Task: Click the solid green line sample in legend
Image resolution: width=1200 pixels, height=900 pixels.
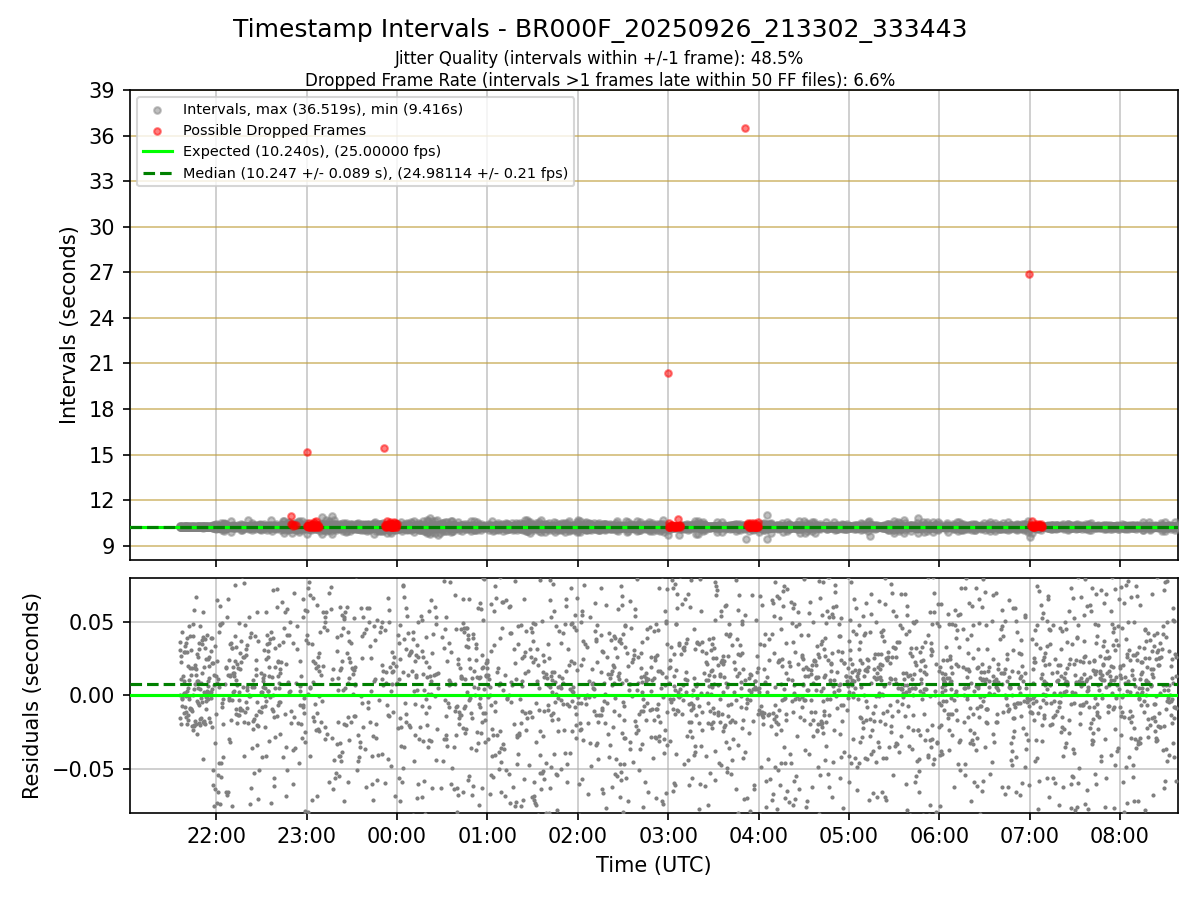Action: pyautogui.click(x=157, y=152)
